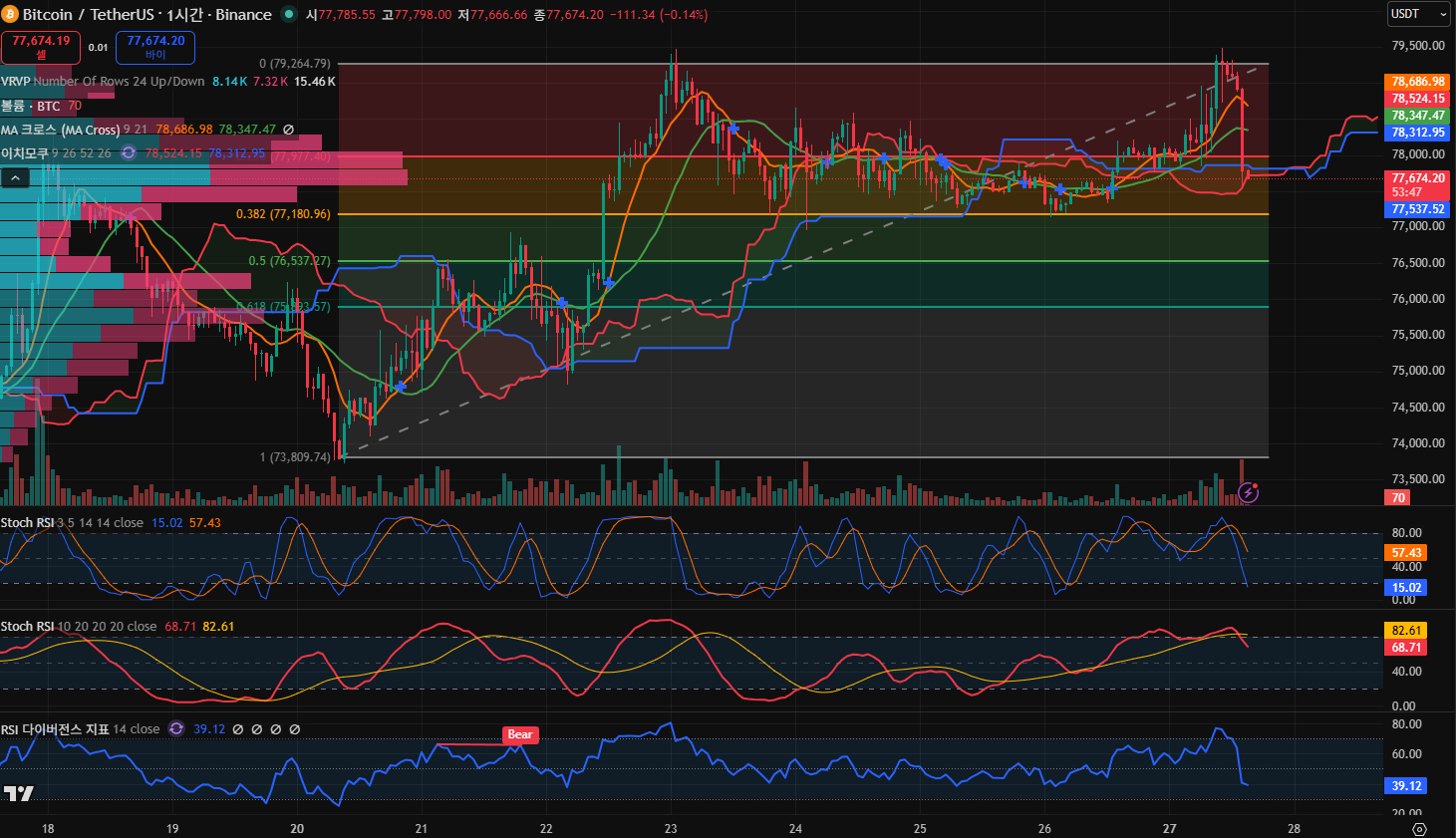Viewport: 1456px width, 838px height.
Task: Click the 79,500.00 price scale label
Action: click(1418, 45)
